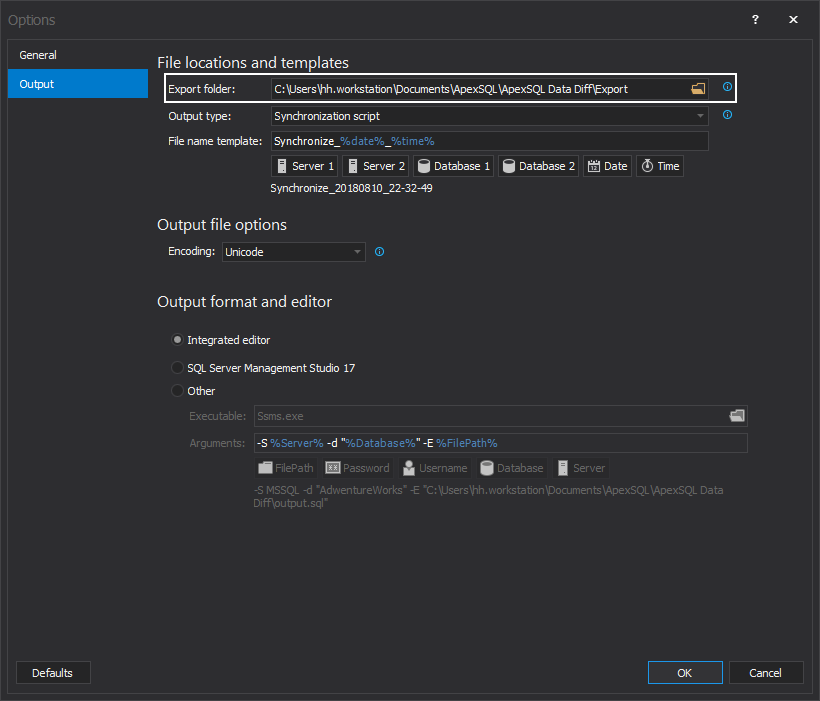
Task: Insert the Database 1 template tag
Action: [x=453, y=166]
